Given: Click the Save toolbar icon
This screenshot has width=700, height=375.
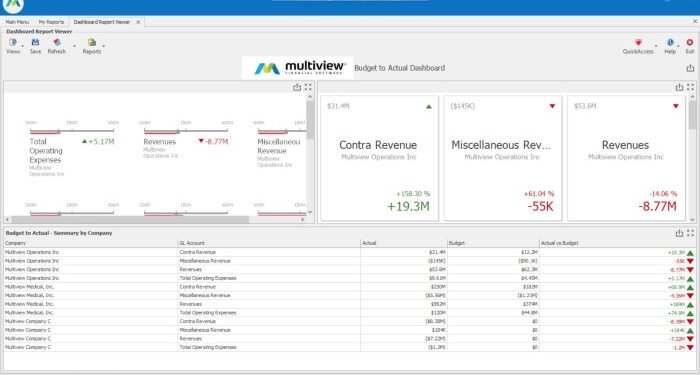Looking at the screenshot, I should tap(35, 43).
